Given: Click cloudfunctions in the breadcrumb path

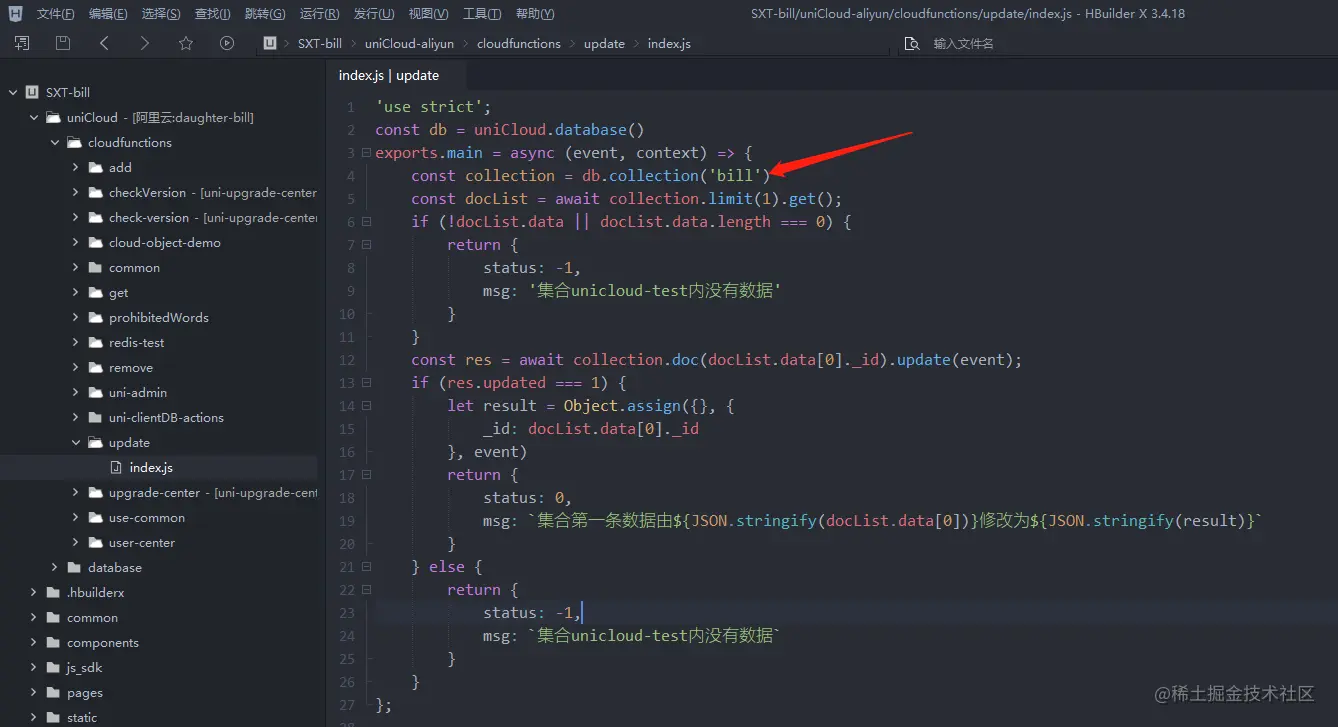Looking at the screenshot, I should [x=519, y=44].
